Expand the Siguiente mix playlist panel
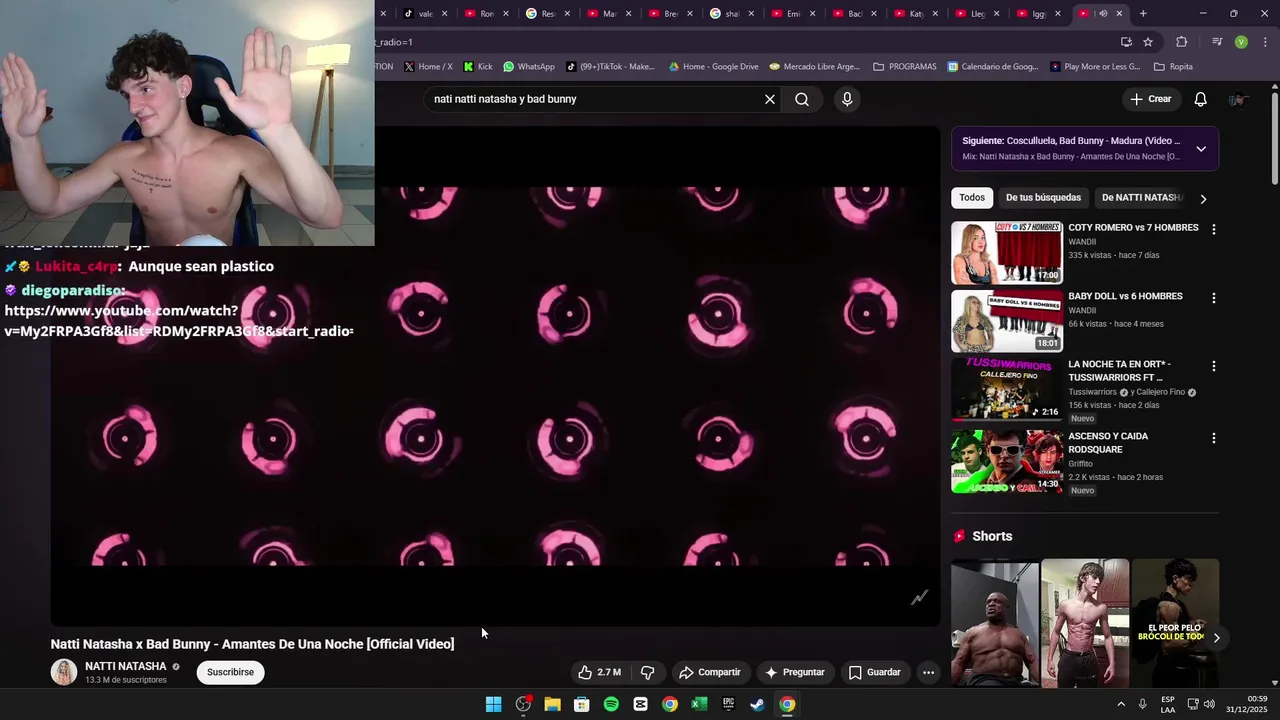Screen dimensions: 1280x720 (x=1201, y=149)
